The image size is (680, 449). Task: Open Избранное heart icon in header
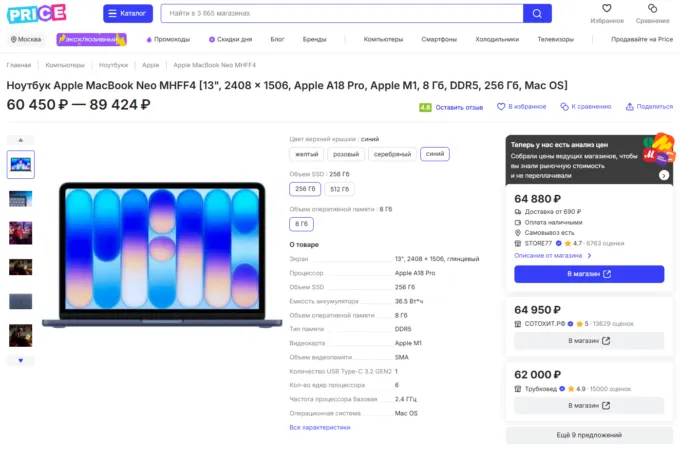(x=607, y=8)
